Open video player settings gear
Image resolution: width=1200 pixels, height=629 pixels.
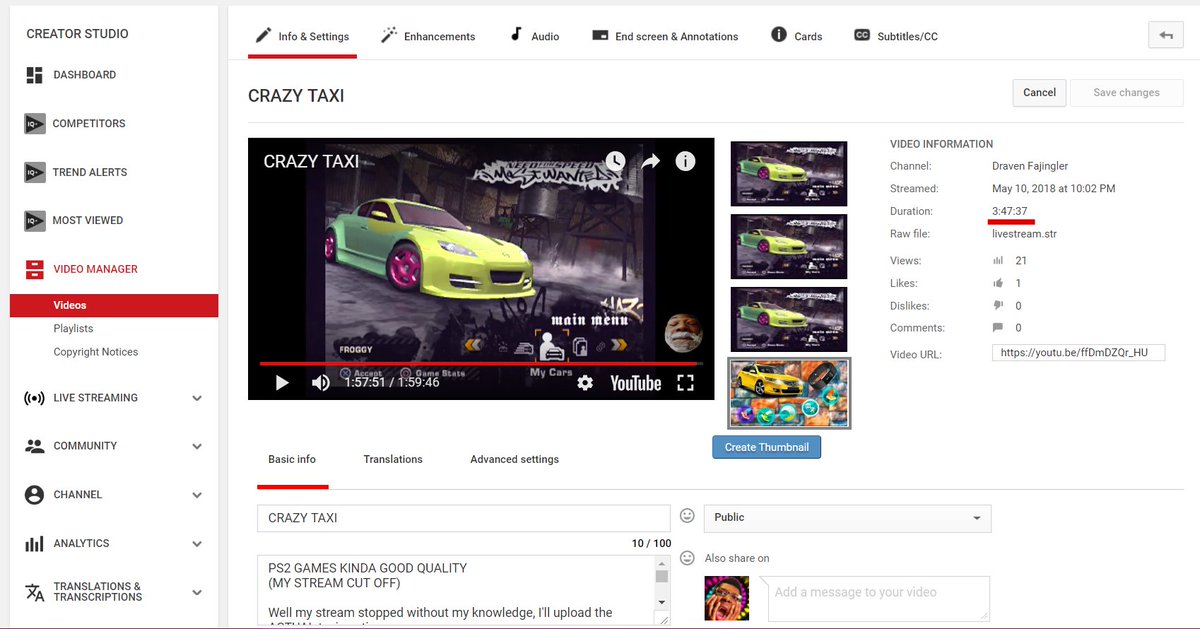pos(585,383)
